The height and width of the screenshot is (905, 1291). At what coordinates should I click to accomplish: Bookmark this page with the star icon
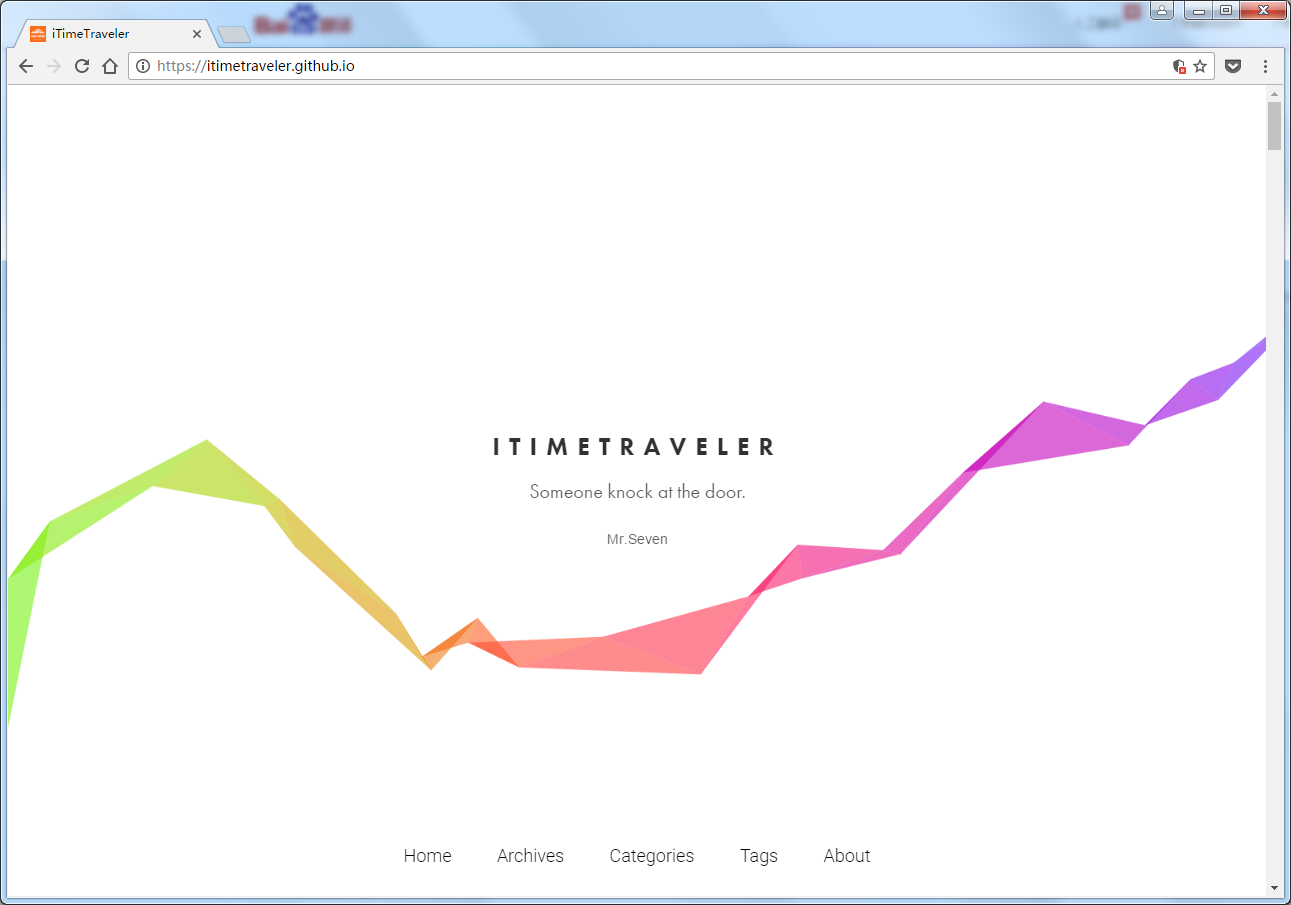pyautogui.click(x=1200, y=66)
